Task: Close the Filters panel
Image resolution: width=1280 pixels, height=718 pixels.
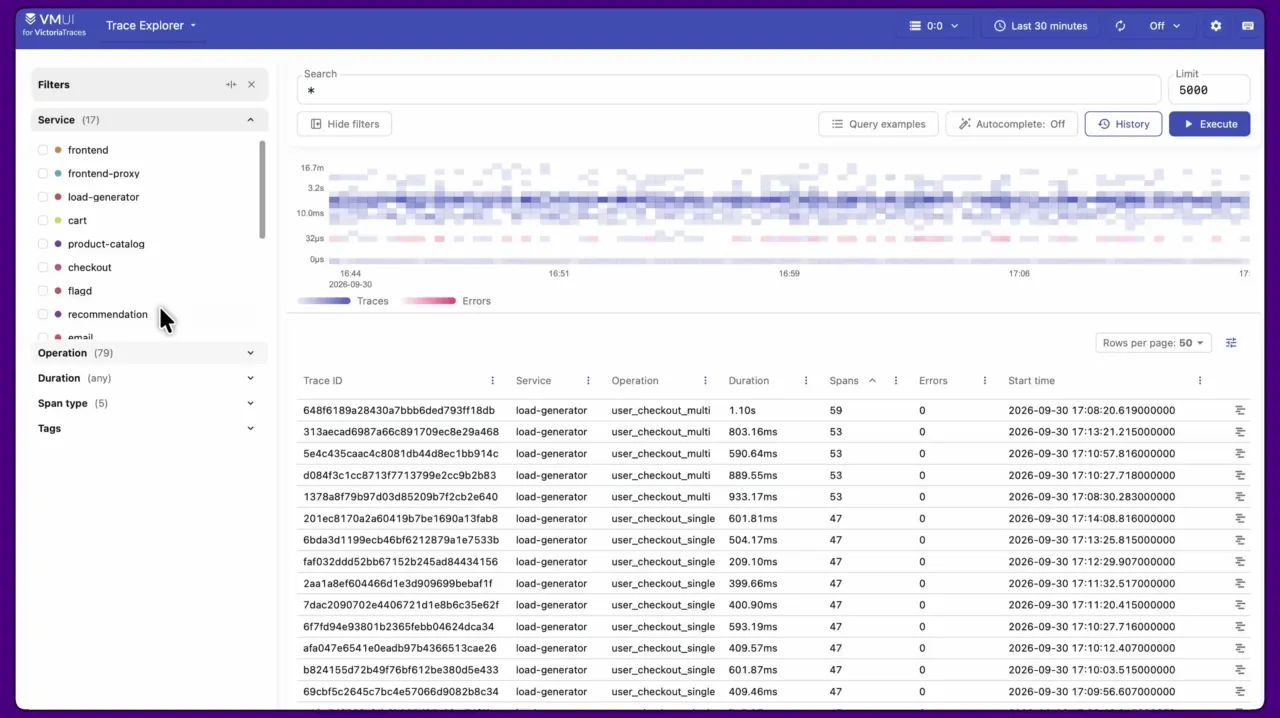Action: 251,85
